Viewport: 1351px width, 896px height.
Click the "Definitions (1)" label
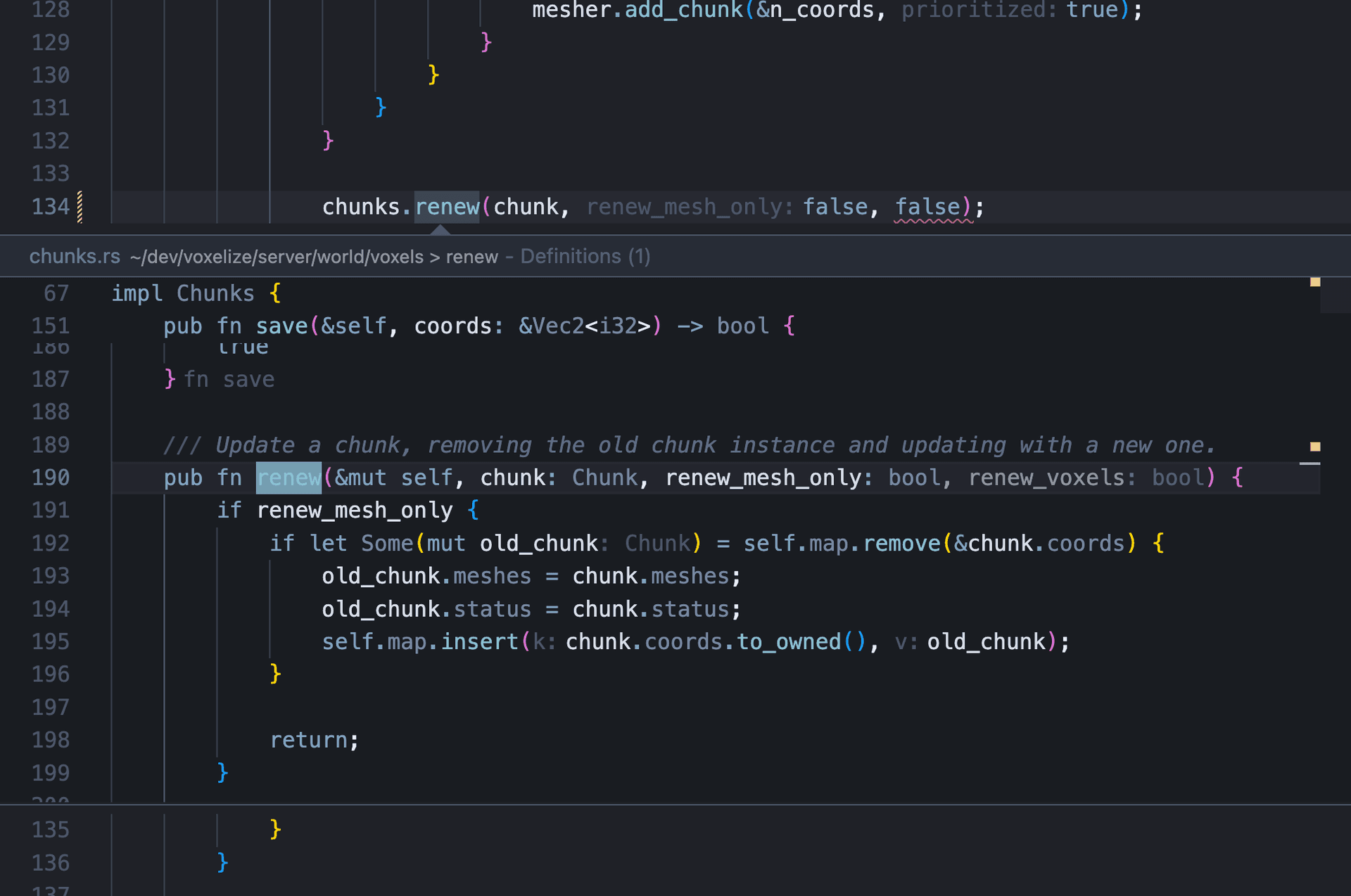[584, 256]
